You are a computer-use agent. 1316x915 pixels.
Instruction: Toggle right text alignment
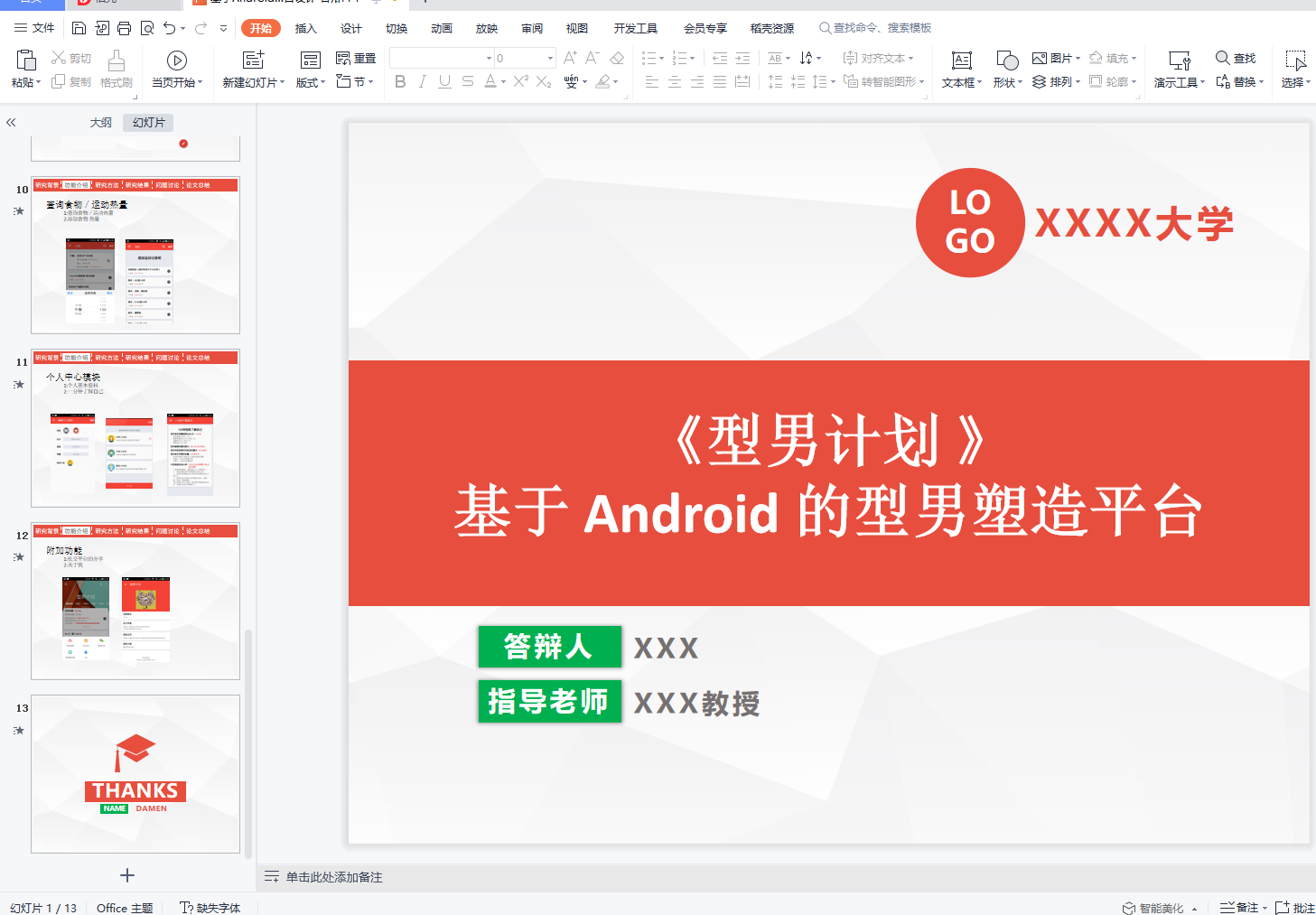[x=697, y=81]
